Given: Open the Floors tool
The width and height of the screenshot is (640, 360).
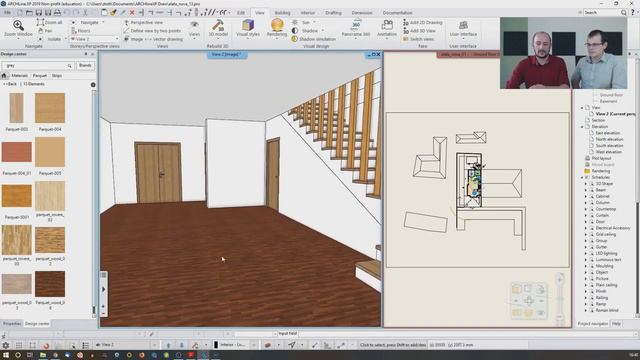Looking at the screenshot, I should [81, 31].
